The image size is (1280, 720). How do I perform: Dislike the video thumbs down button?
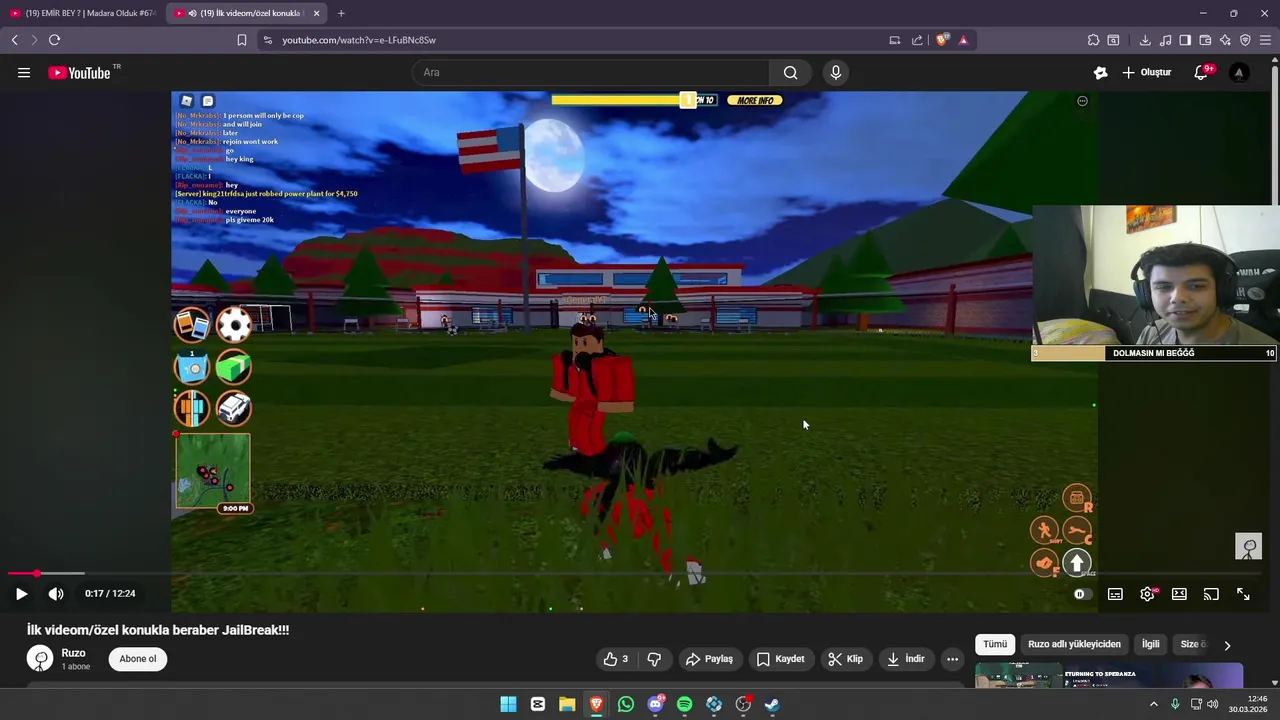[x=654, y=659]
